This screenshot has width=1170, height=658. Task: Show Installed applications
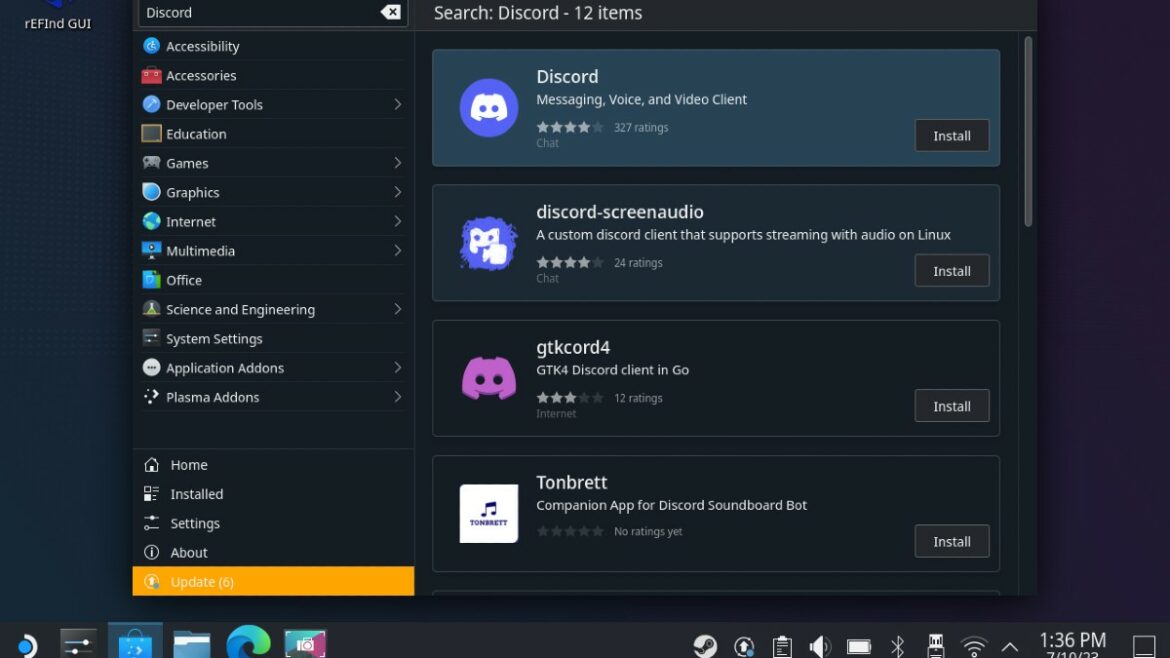point(272,494)
